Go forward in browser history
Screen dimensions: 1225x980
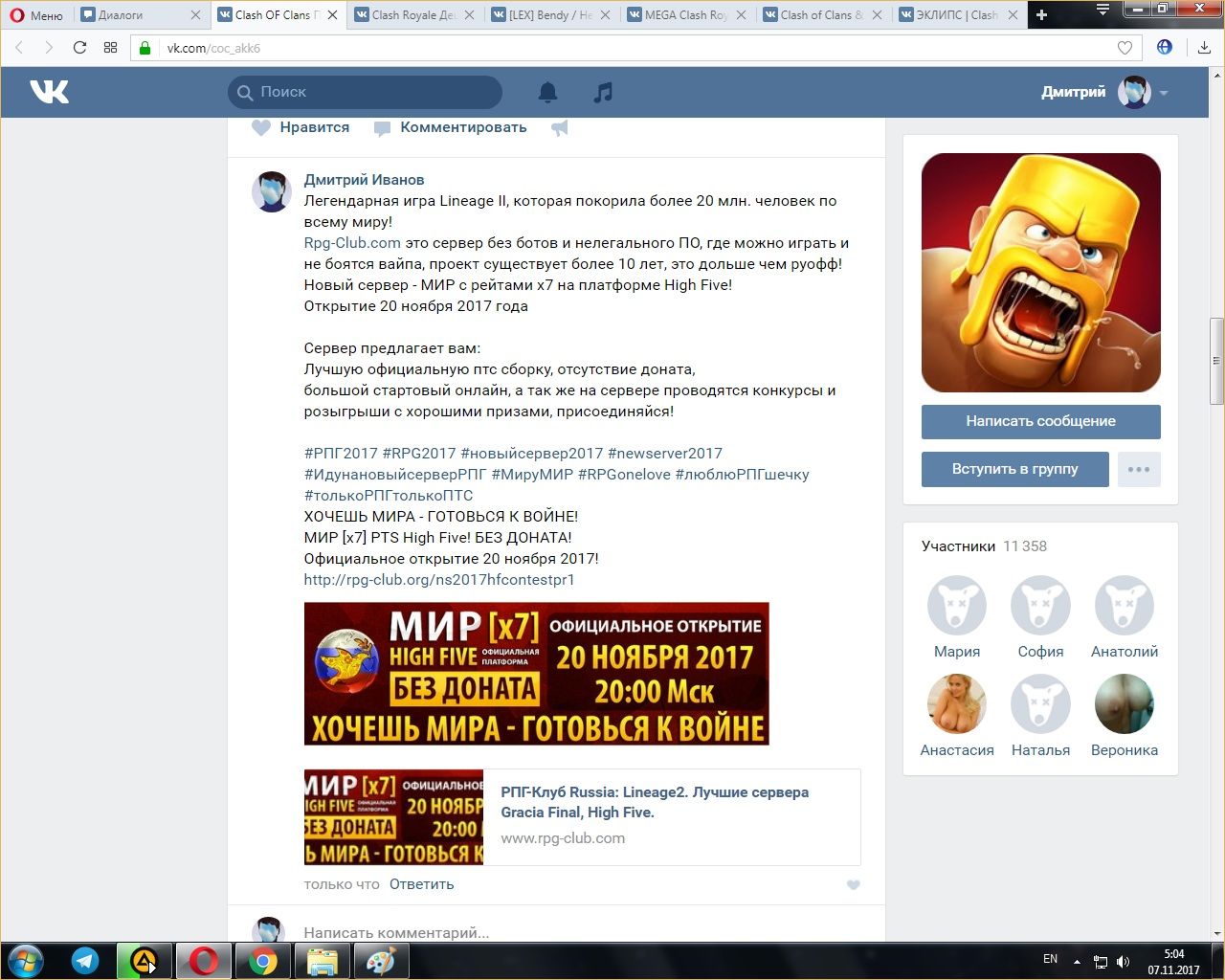49,48
